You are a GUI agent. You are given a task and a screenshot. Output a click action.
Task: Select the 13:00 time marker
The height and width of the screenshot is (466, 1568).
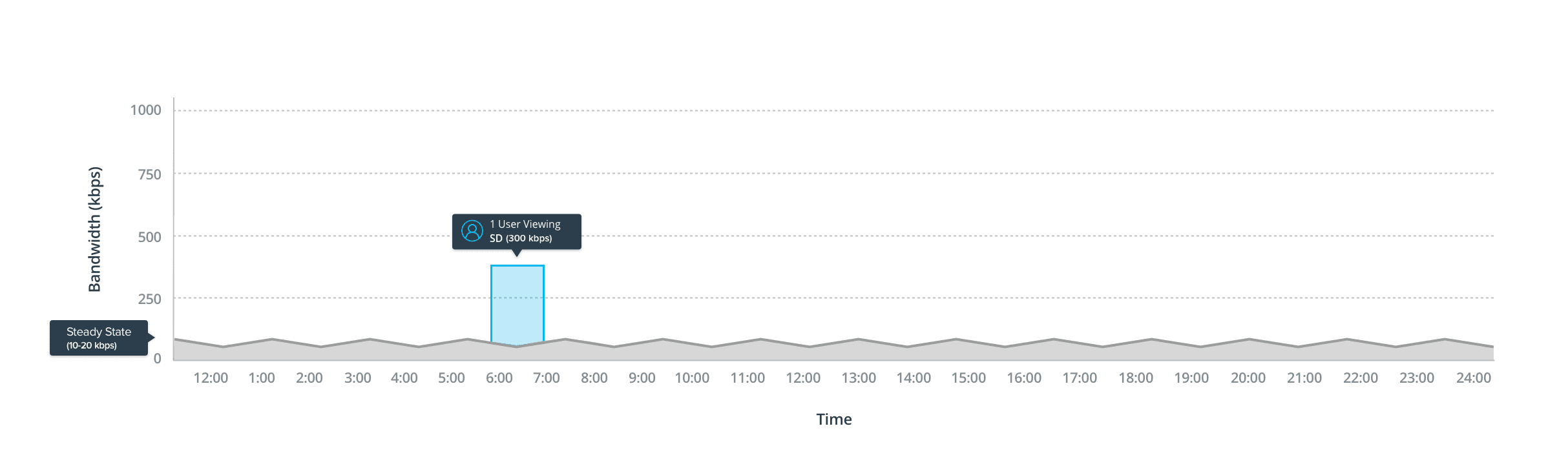click(x=859, y=378)
